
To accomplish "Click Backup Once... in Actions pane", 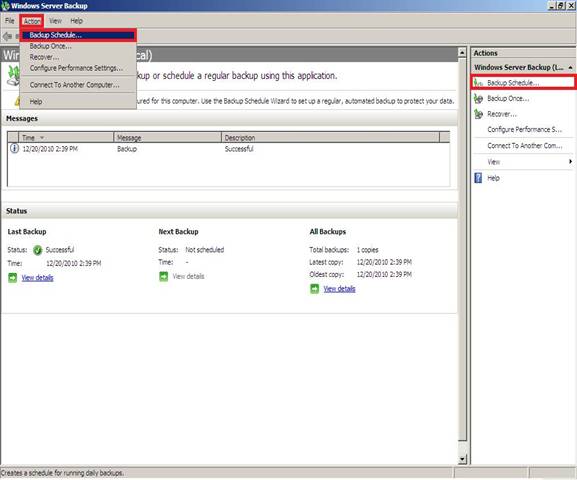I will coord(508,98).
